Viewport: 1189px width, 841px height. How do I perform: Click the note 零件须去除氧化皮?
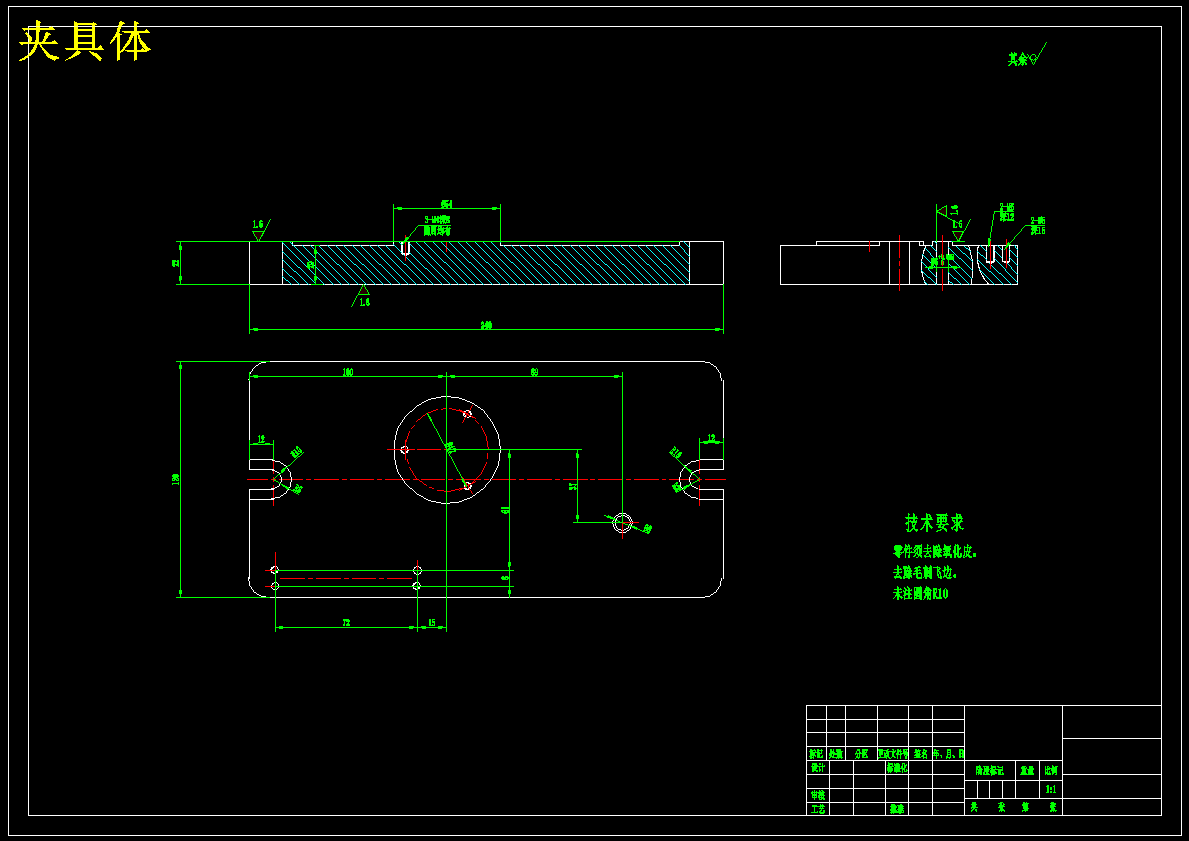934,552
